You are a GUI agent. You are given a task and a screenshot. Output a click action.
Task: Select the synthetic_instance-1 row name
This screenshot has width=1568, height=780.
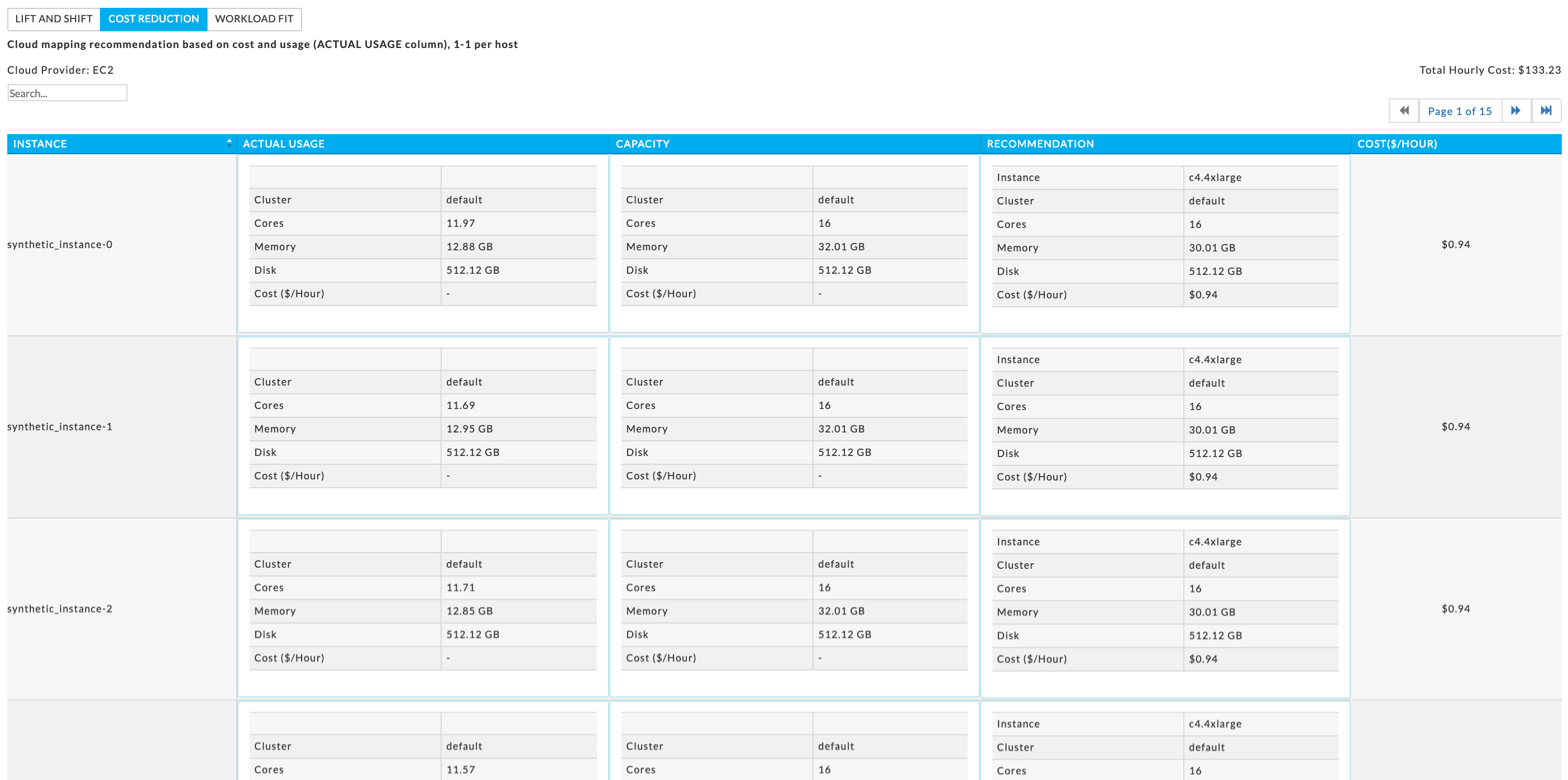[60, 427]
